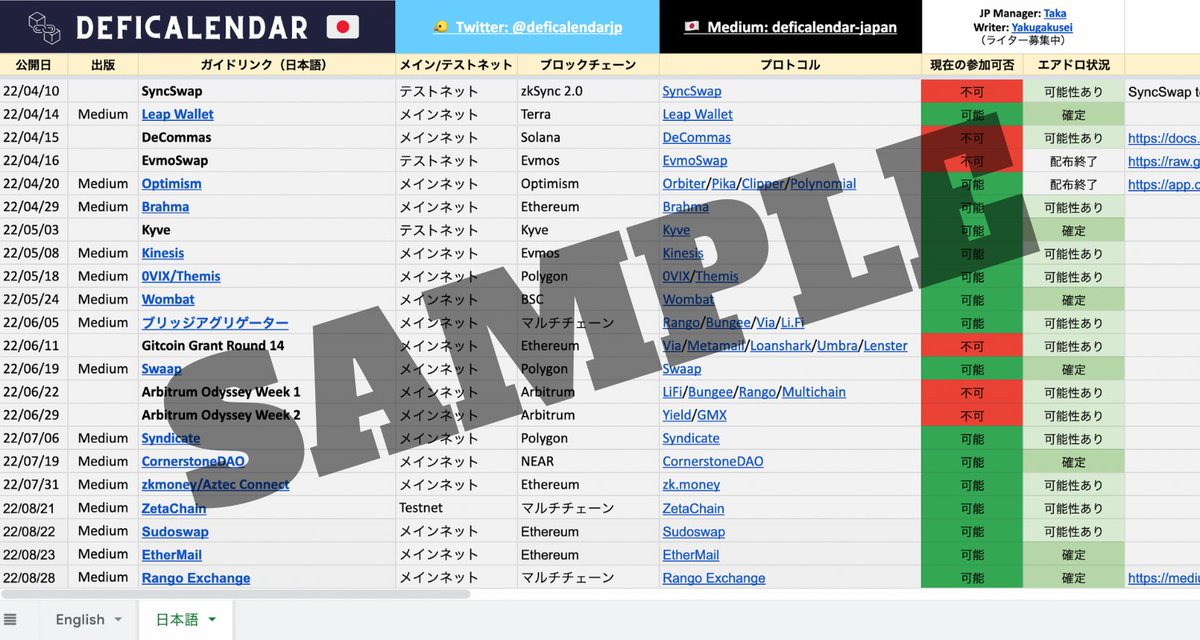Select the 出版 column header

pos(103,65)
